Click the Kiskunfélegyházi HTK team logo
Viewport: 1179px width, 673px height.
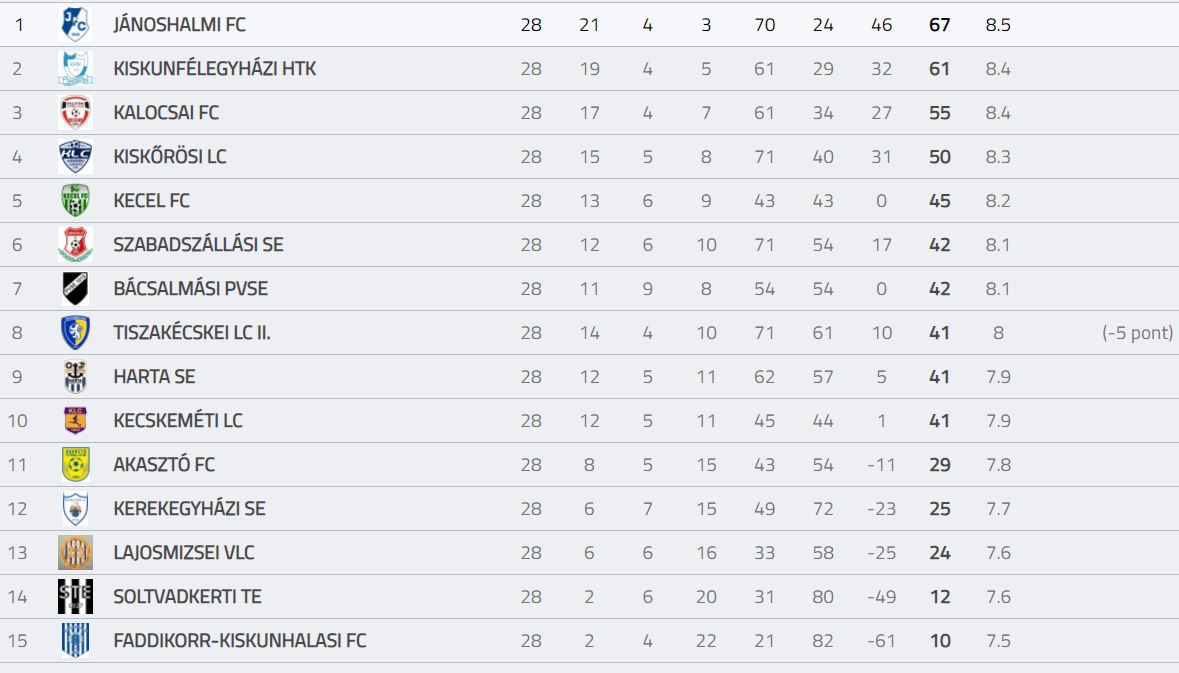click(75, 68)
